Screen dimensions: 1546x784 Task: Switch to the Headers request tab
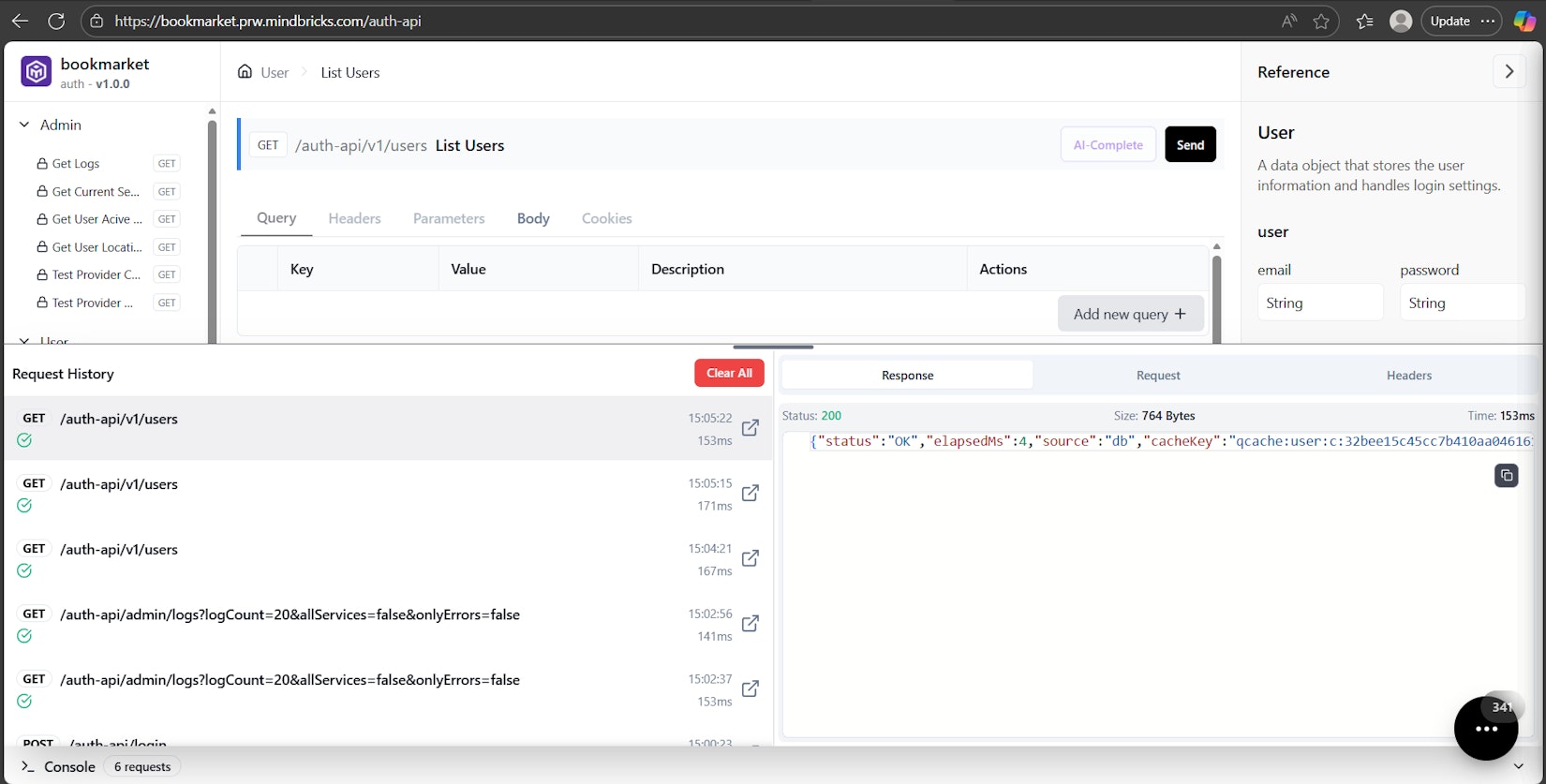(354, 218)
